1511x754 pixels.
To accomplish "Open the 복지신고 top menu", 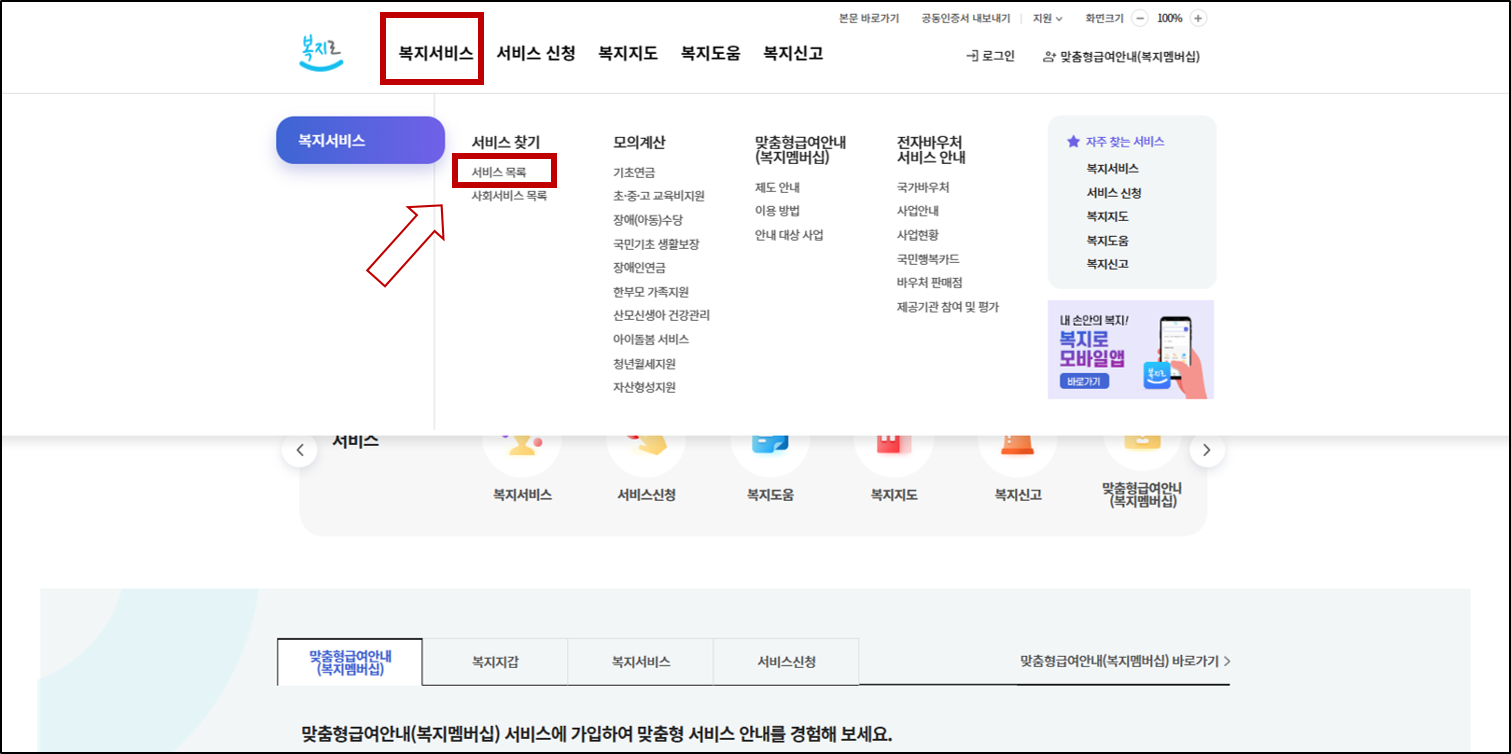I will pyautogui.click(x=793, y=53).
